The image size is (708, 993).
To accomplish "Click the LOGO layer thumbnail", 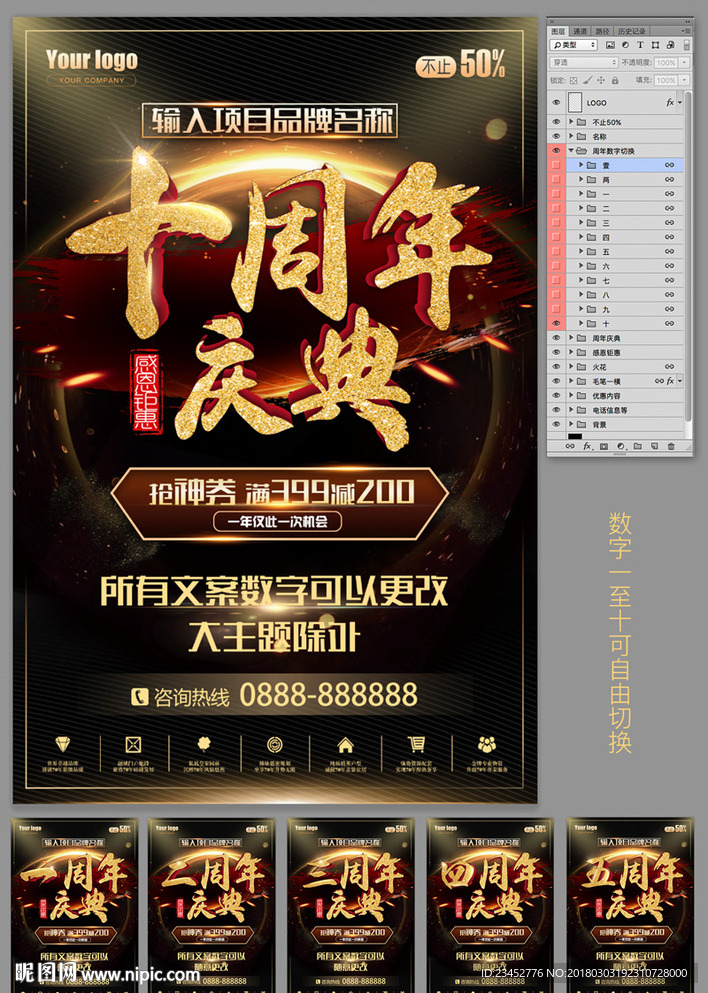I will point(575,102).
